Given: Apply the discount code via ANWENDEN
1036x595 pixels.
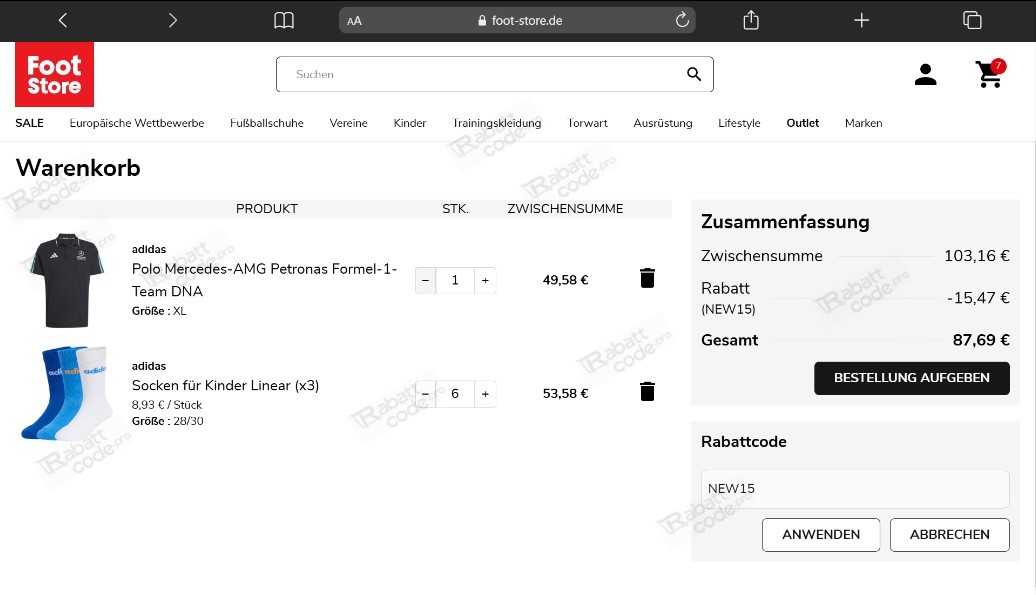Looking at the screenshot, I should [820, 534].
